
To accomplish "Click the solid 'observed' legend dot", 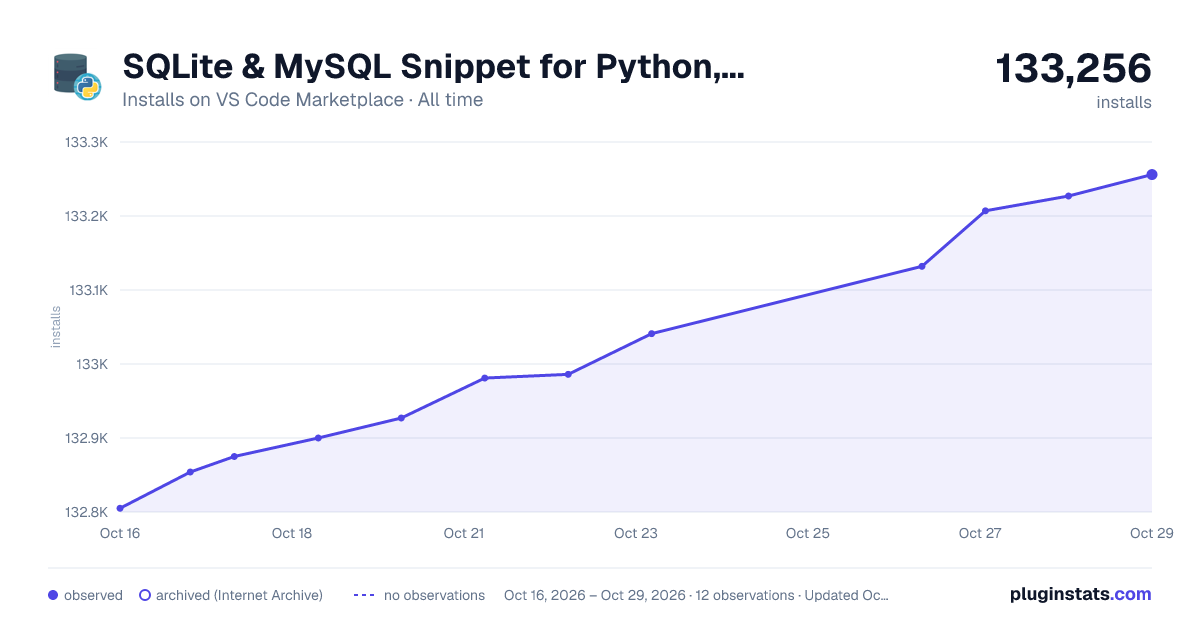I will tap(53, 595).
